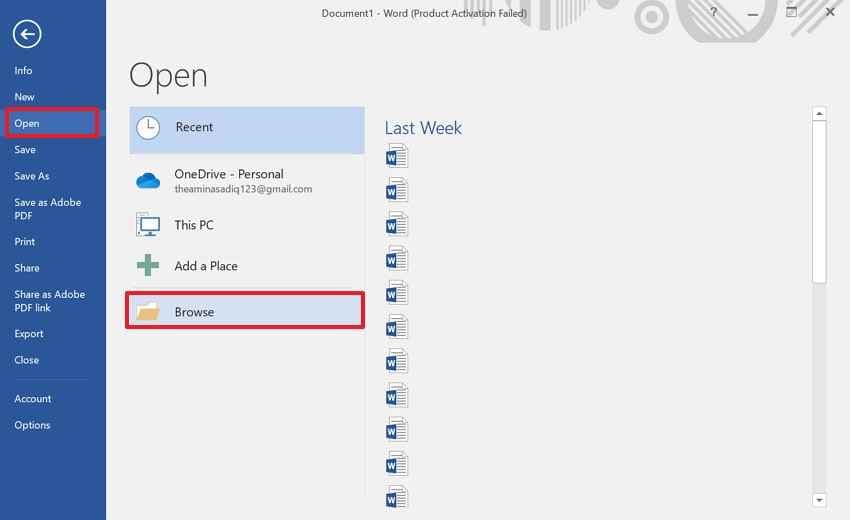Click the scrollbar down arrow in file list
Screen dimensions: 850x520
point(819,500)
